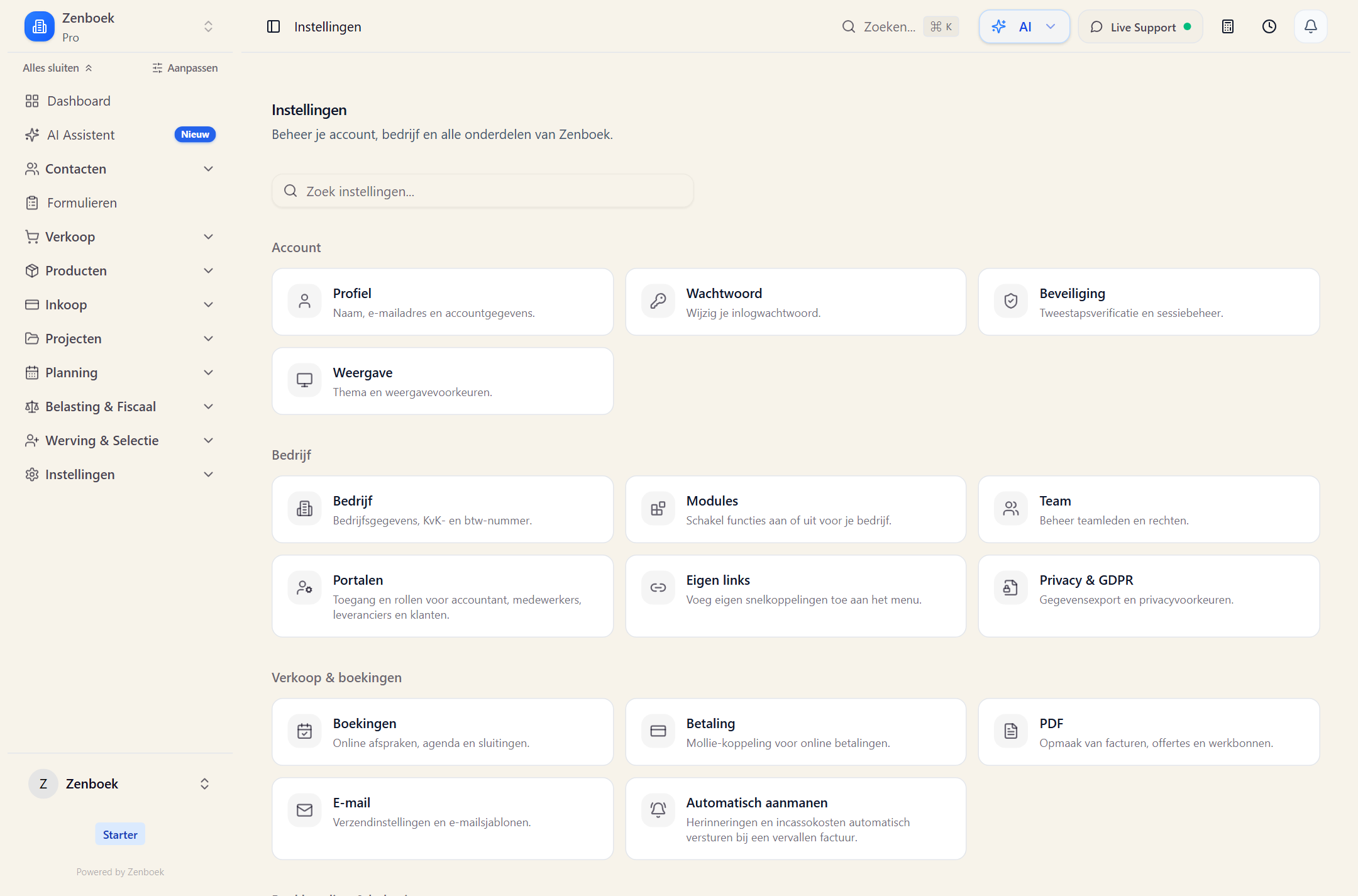Viewport: 1358px width, 896px height.
Task: Click the Wachtwoord key icon
Action: point(658,301)
